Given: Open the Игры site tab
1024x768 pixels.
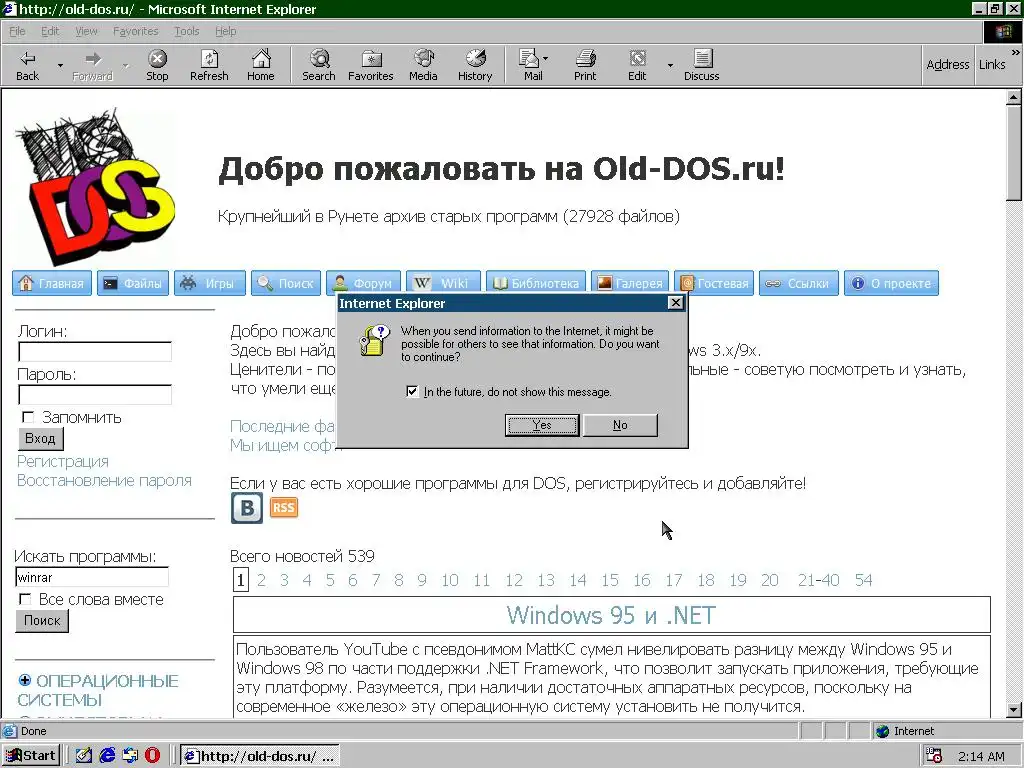Looking at the screenshot, I should pyautogui.click(x=210, y=283).
